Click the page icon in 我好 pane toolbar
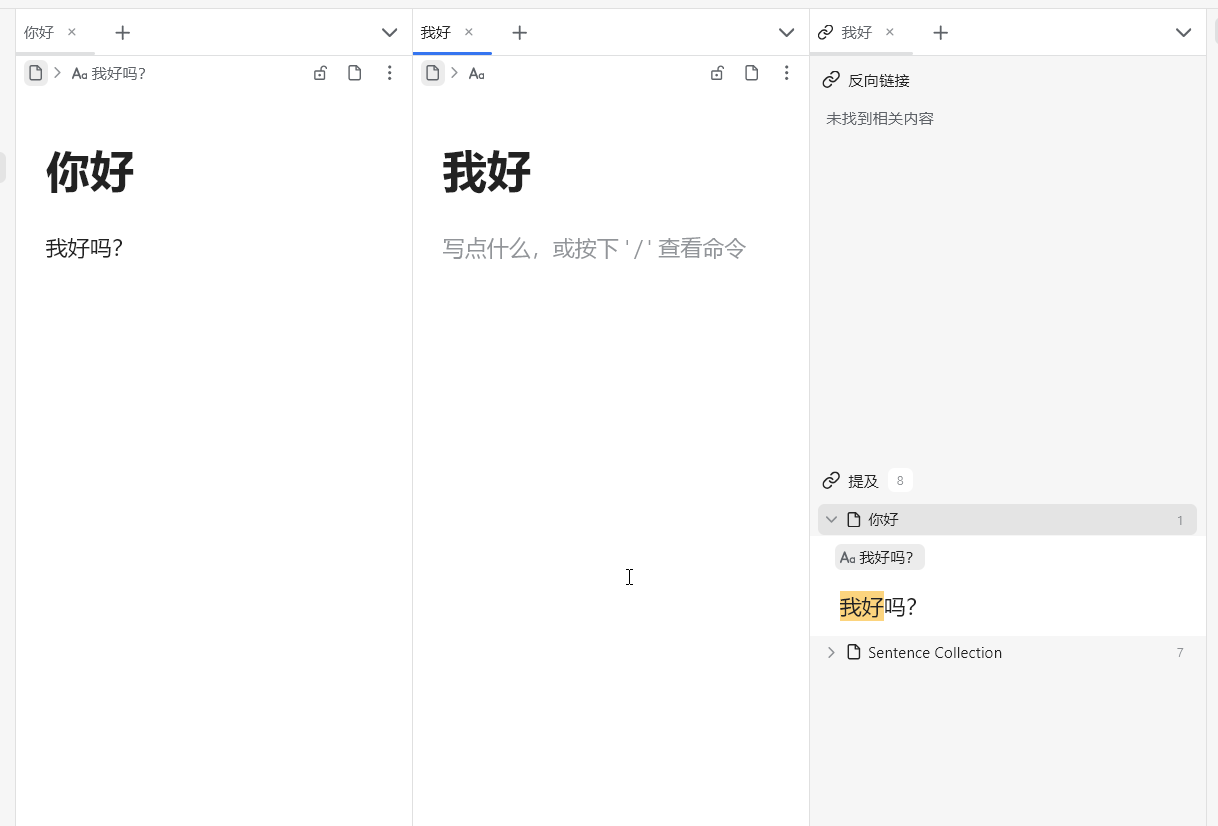 [x=751, y=73]
